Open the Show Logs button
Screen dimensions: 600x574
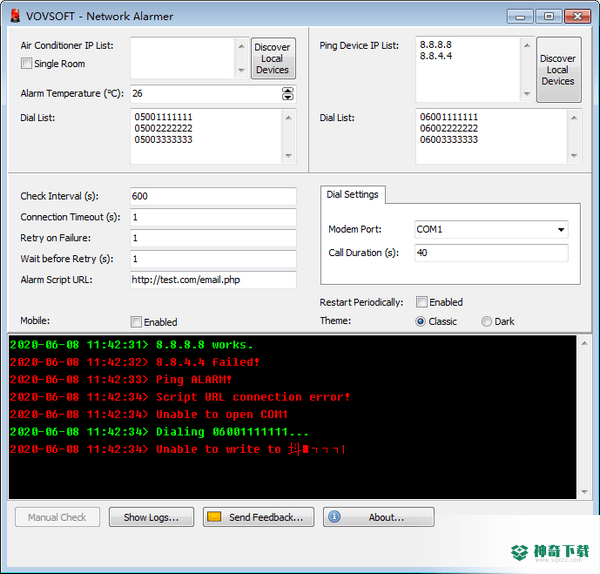pyautogui.click(x=151, y=517)
